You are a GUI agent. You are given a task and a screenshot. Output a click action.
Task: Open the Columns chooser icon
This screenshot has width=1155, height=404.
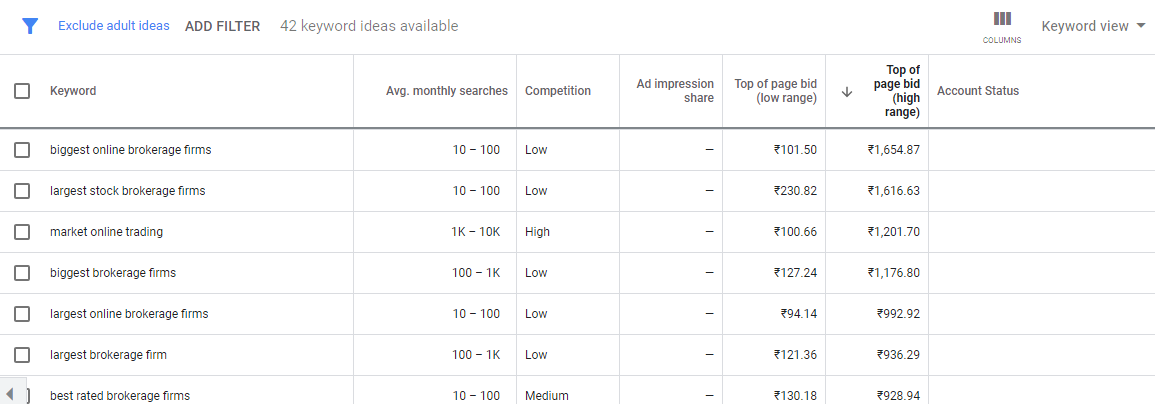point(1002,27)
